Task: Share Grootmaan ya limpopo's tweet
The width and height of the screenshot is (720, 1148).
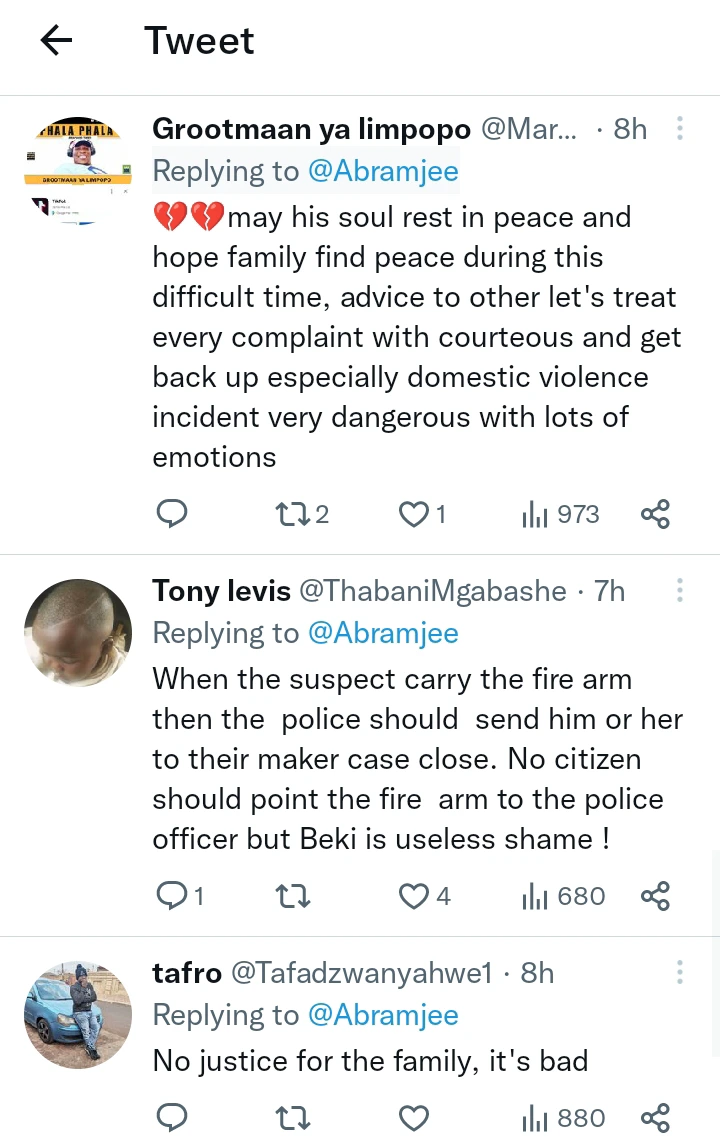Action: [x=655, y=514]
